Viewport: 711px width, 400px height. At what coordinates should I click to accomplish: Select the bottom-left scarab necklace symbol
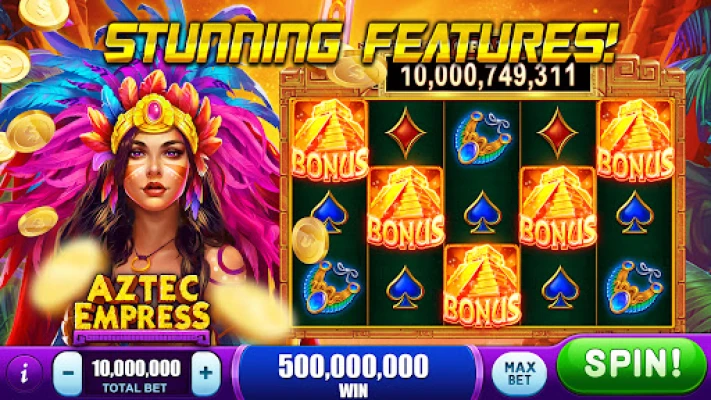(x=332, y=287)
